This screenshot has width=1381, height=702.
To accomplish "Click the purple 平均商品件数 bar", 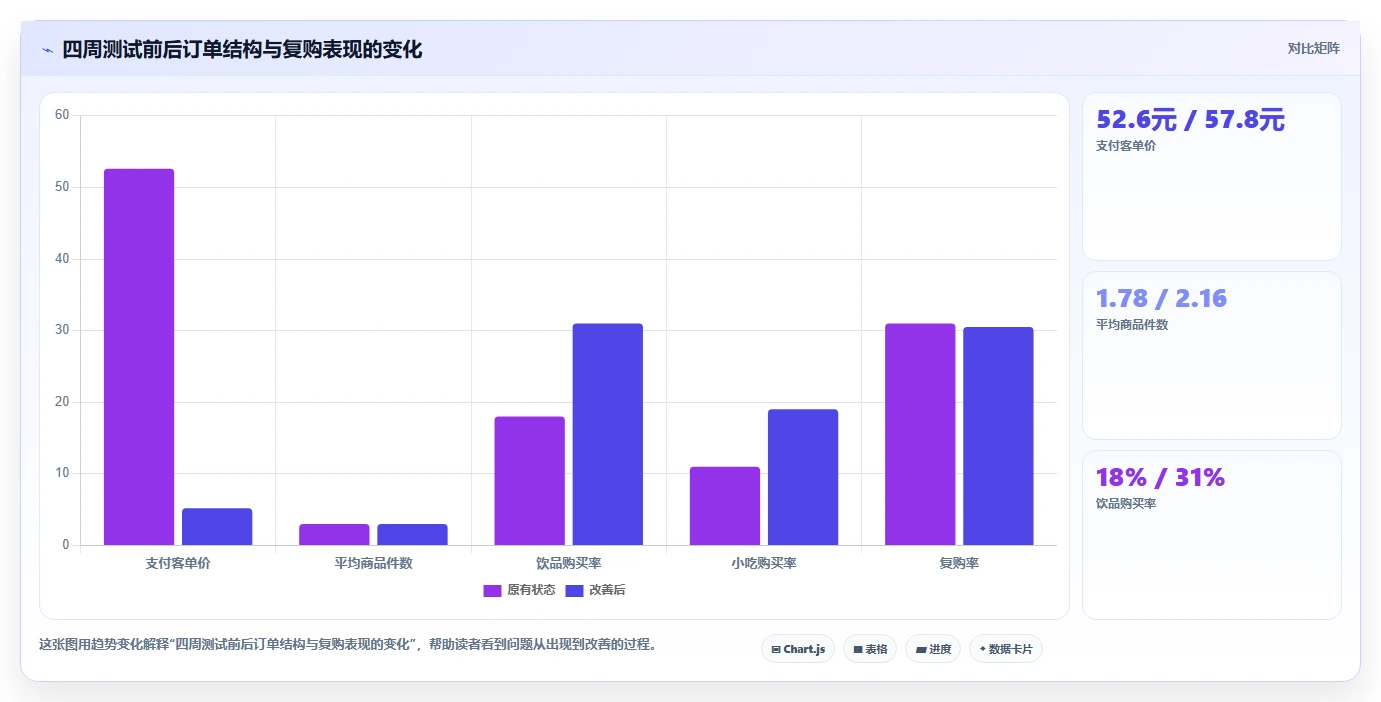I will click(334, 534).
